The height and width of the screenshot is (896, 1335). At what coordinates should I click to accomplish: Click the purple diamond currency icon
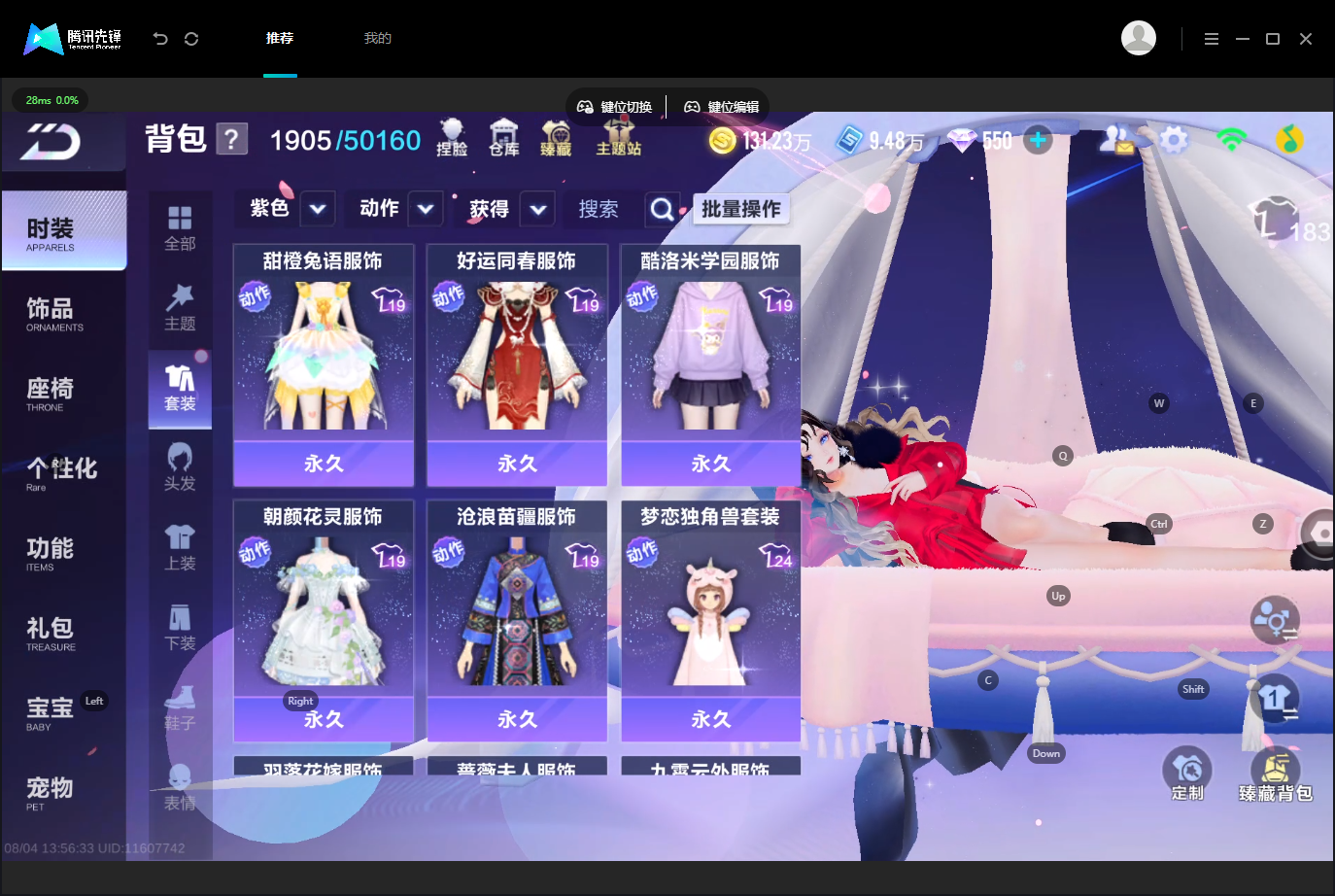point(962,141)
